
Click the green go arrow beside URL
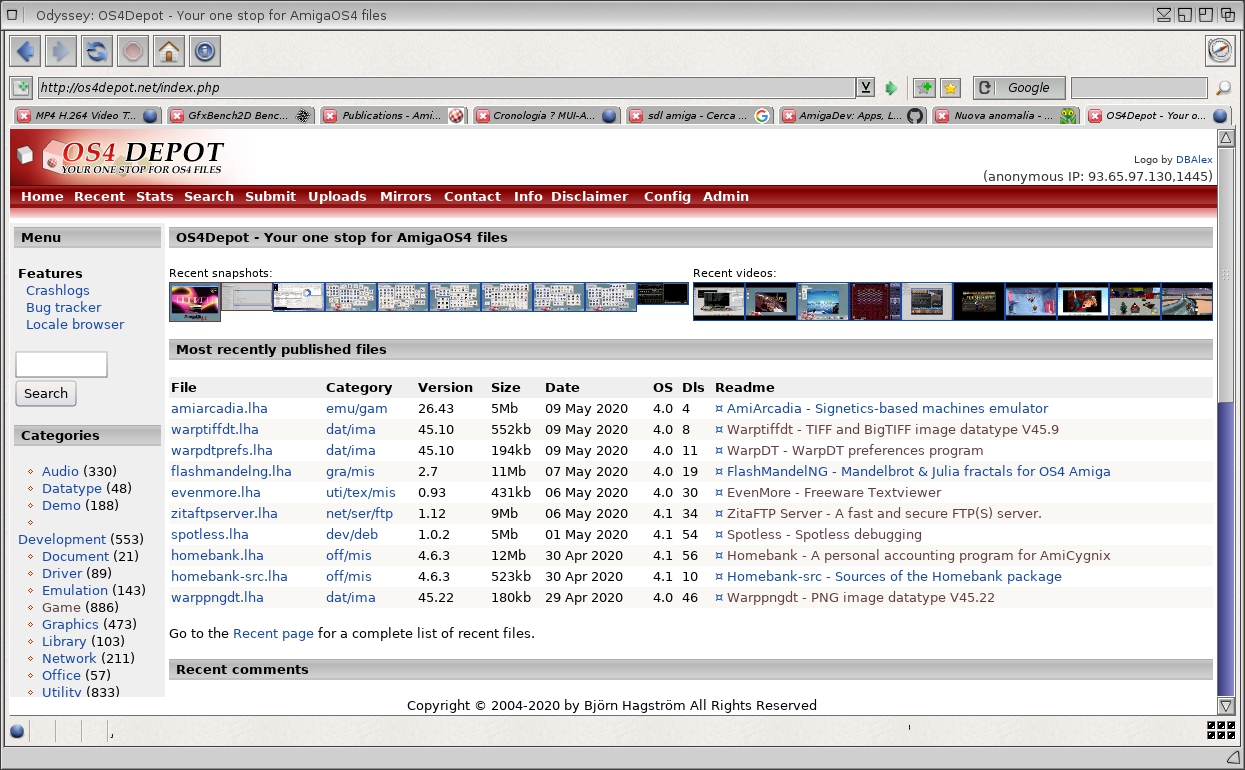point(891,88)
